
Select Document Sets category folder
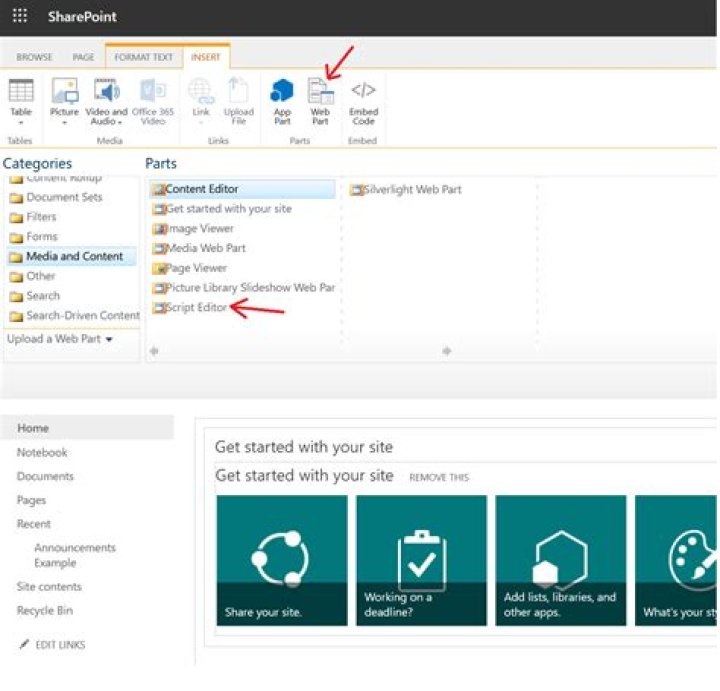pos(56,197)
